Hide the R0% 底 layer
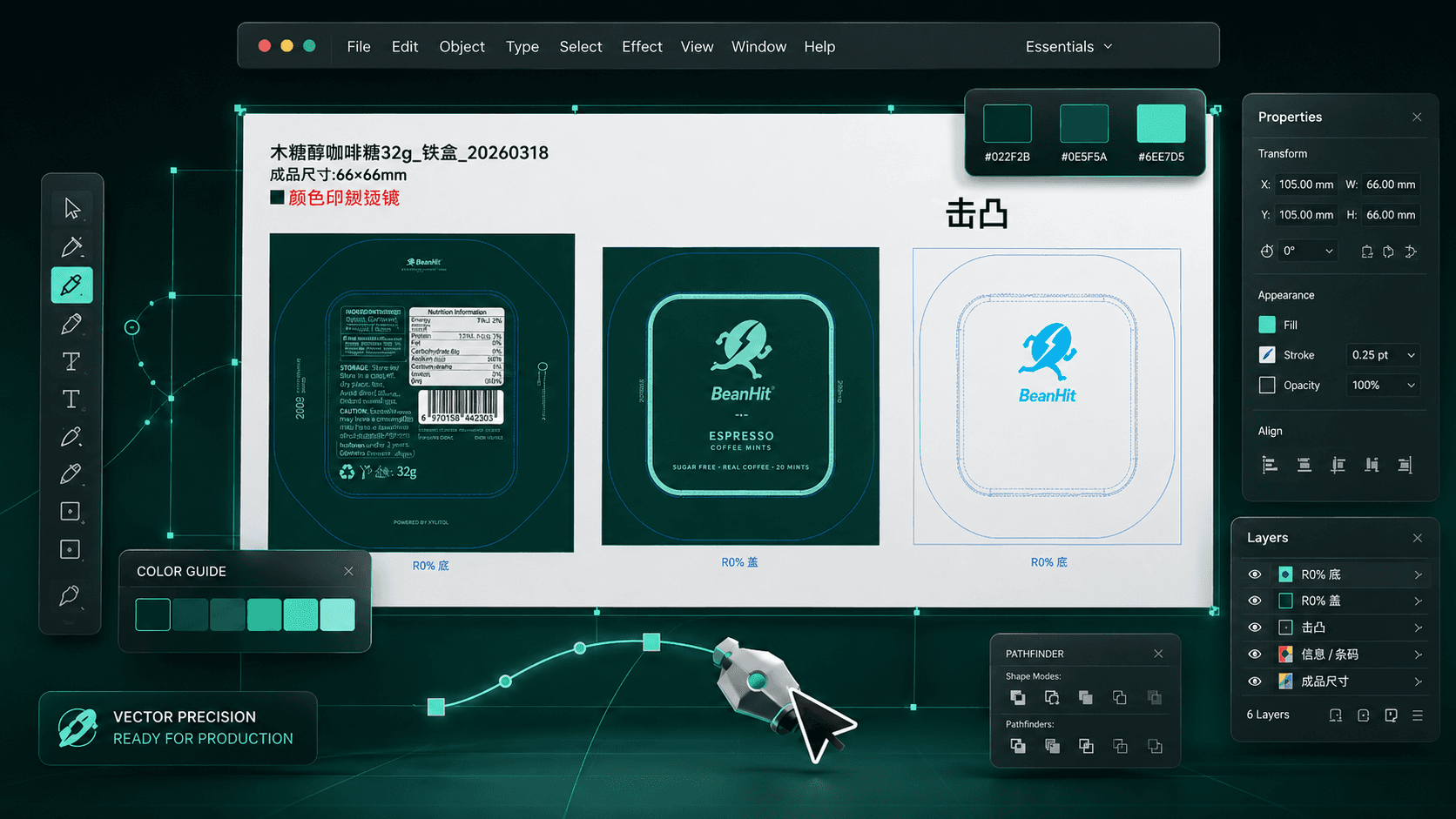1456x819 pixels. pyautogui.click(x=1255, y=574)
